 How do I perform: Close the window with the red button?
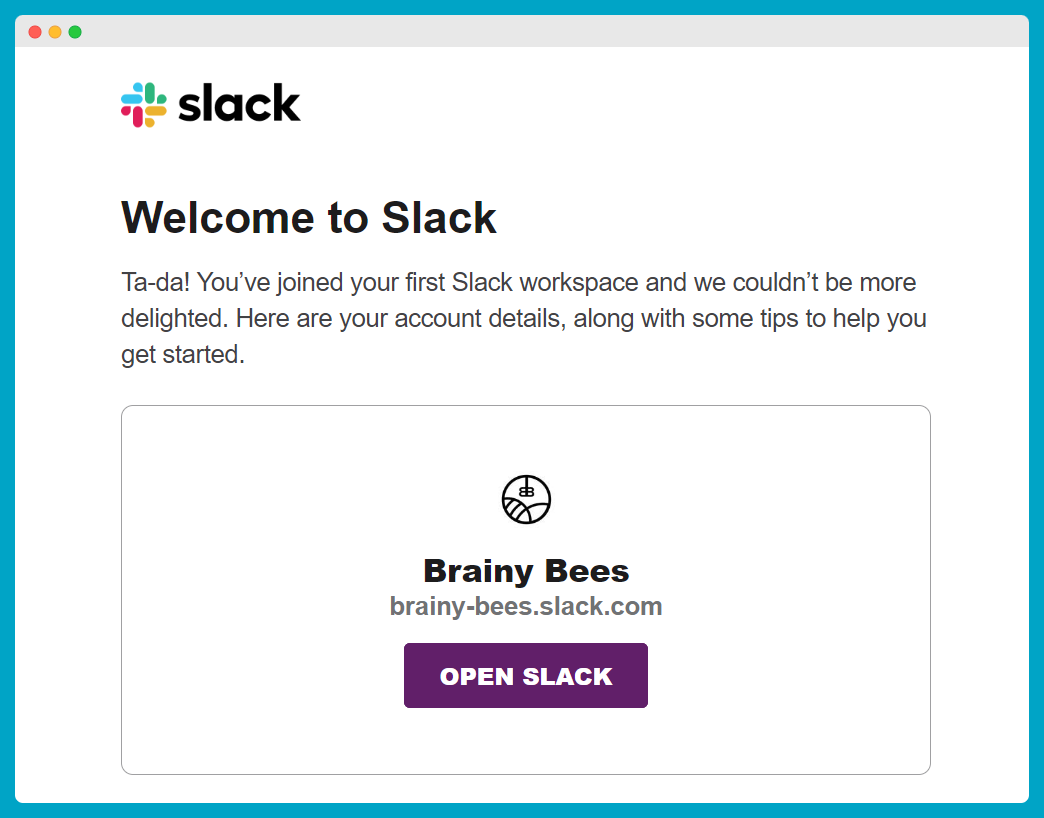pos(35,32)
